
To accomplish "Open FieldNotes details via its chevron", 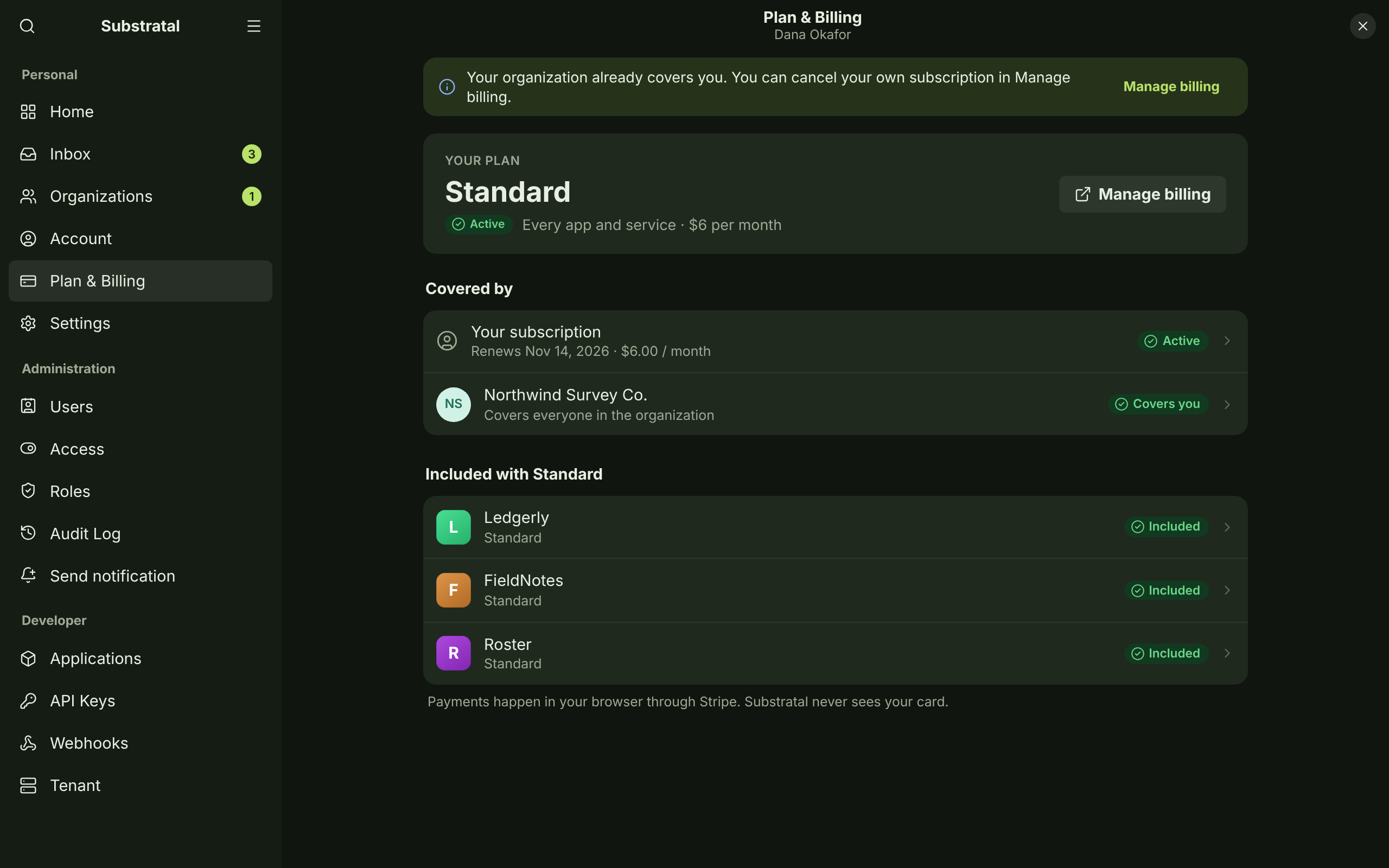I will (x=1227, y=590).
